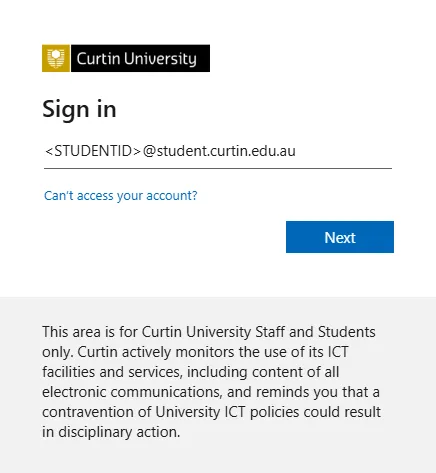436x473 pixels.
Task: Click the "facilities and services" text
Action: tap(112, 372)
